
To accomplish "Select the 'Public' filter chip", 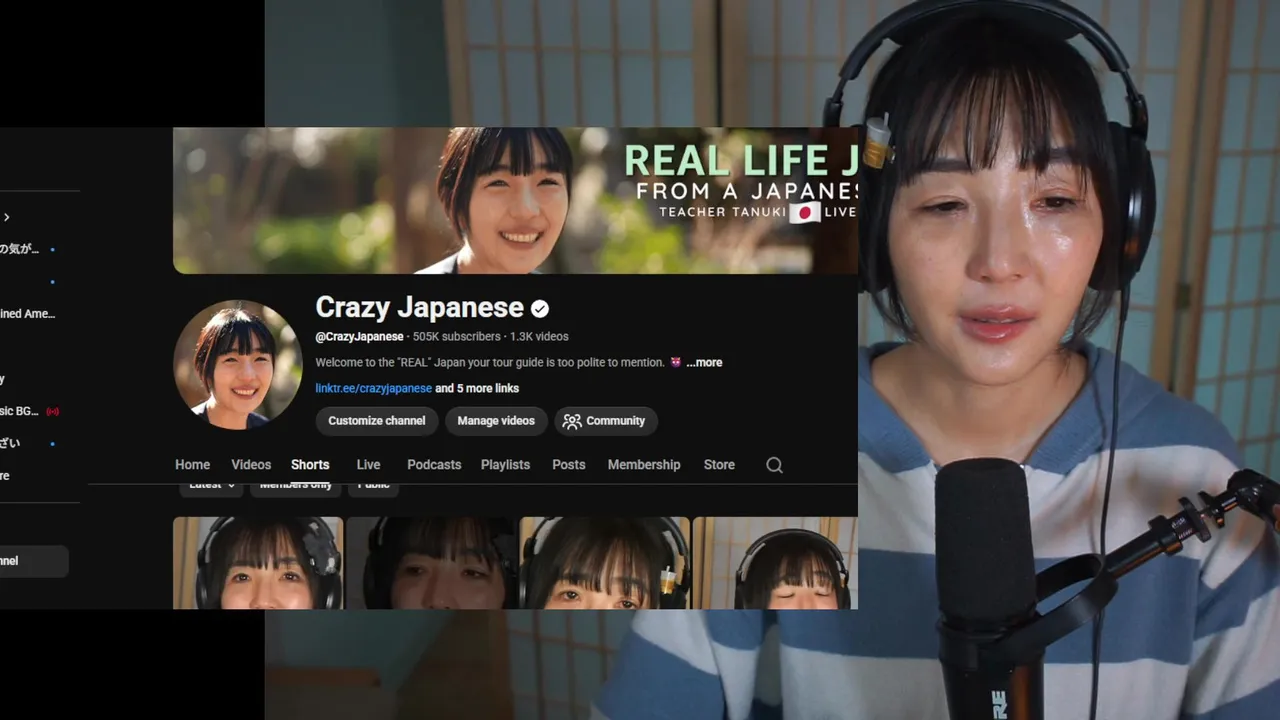I will point(374,487).
